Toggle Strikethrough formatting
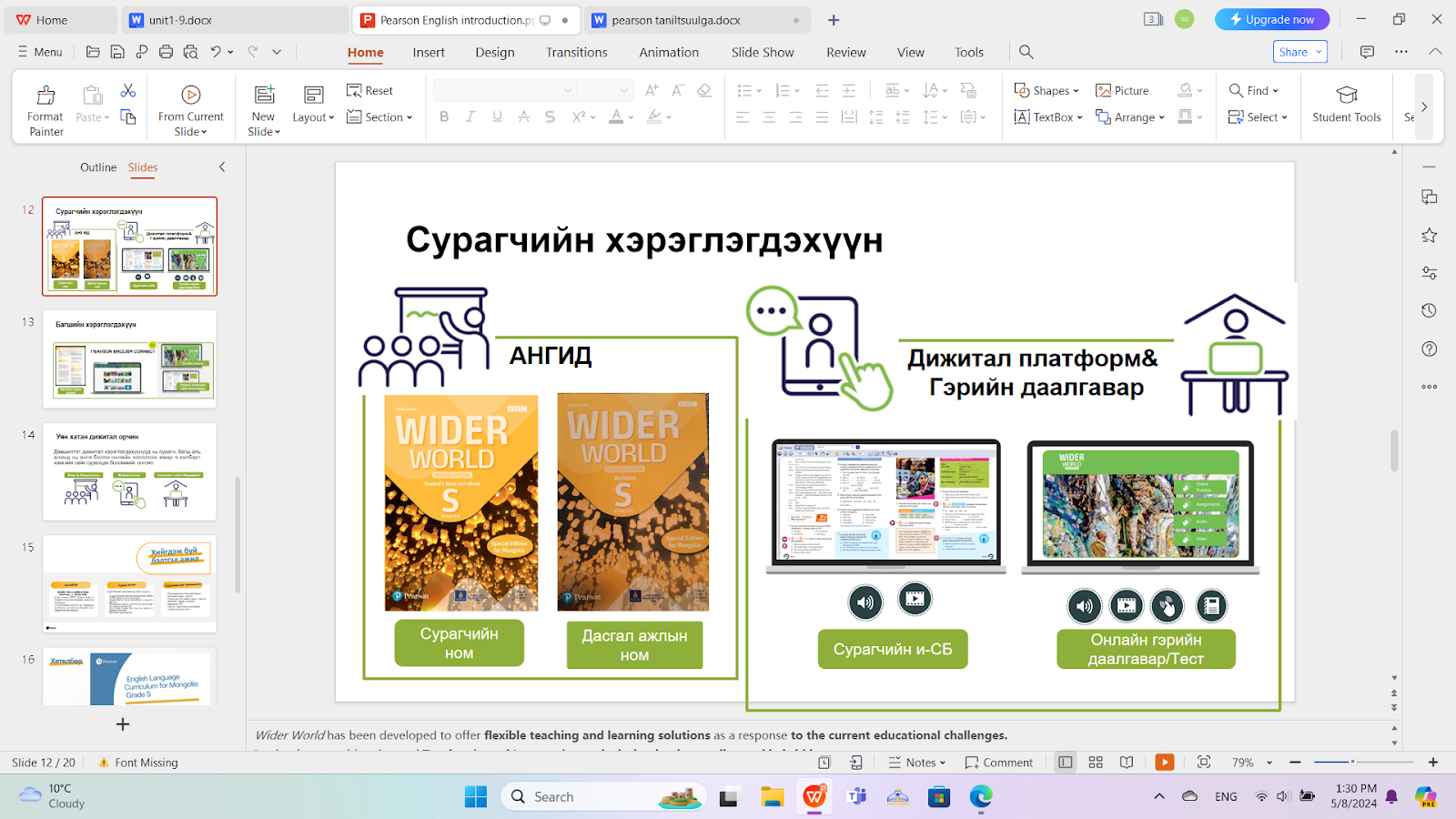This screenshot has height=819, width=1456. click(x=523, y=116)
